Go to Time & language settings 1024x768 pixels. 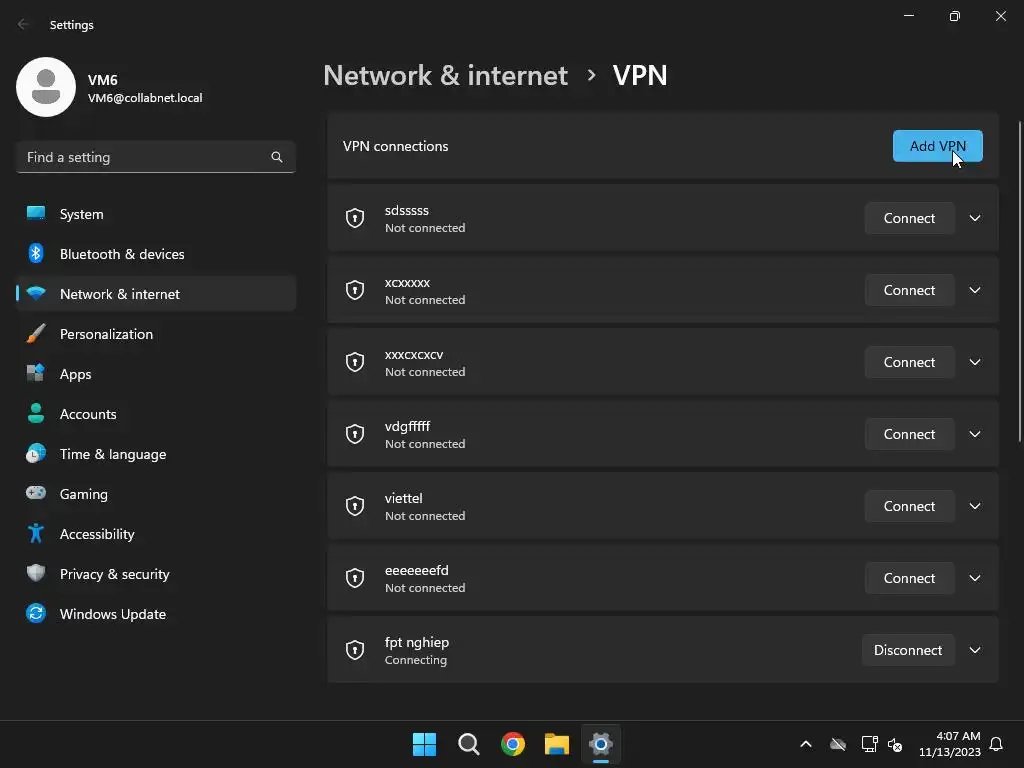[113, 454]
